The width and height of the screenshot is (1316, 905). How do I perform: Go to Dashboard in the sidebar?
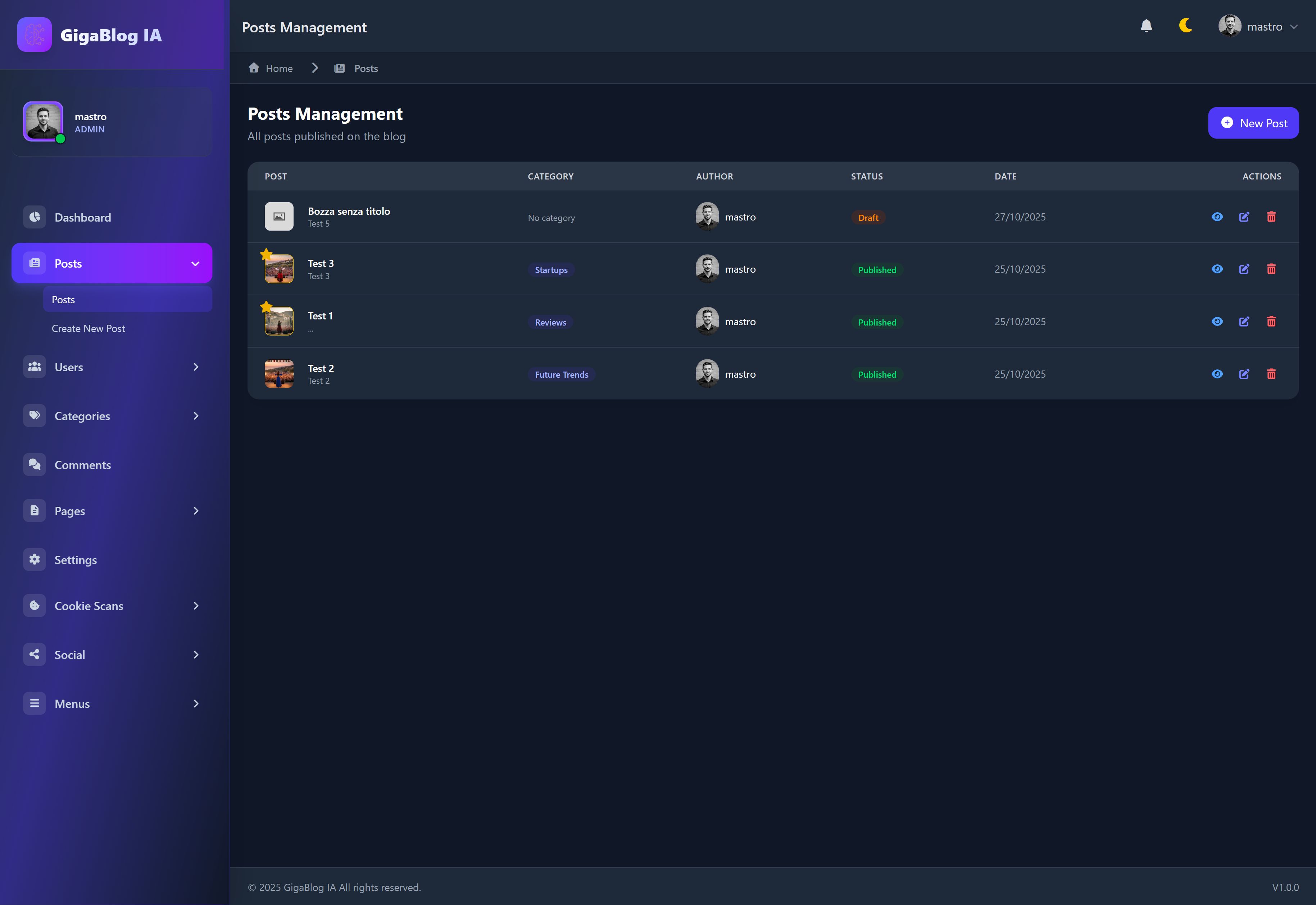(83, 217)
